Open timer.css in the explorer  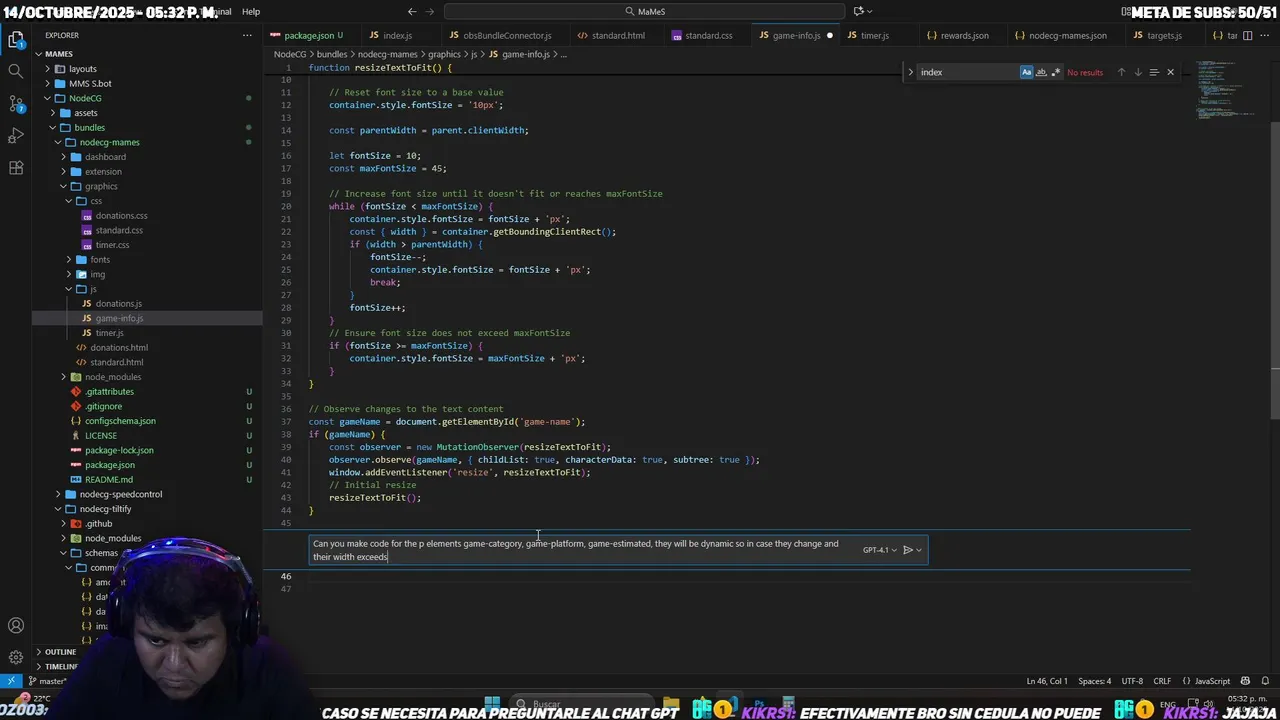(112, 245)
